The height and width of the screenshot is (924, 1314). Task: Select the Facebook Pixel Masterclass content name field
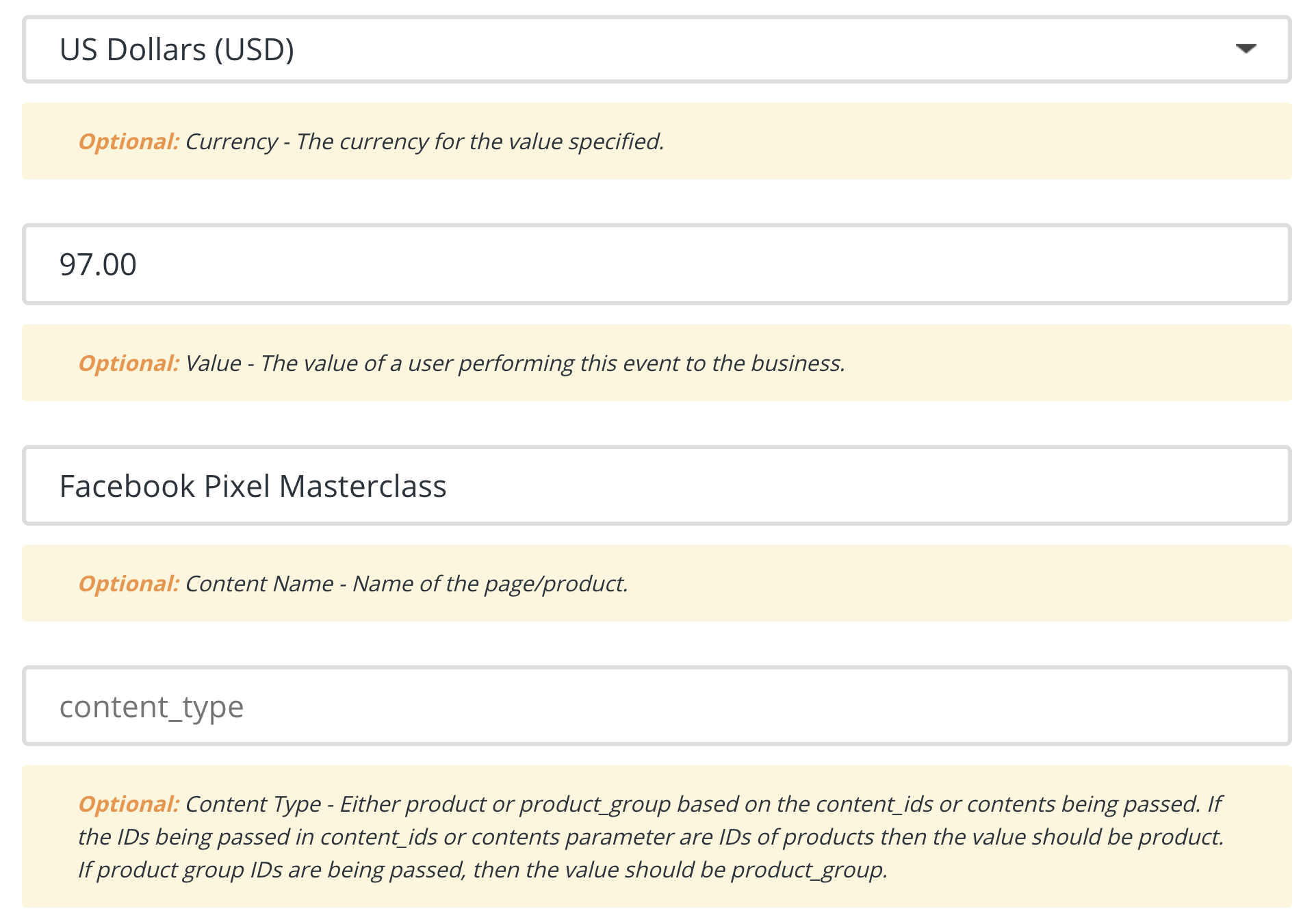point(657,485)
